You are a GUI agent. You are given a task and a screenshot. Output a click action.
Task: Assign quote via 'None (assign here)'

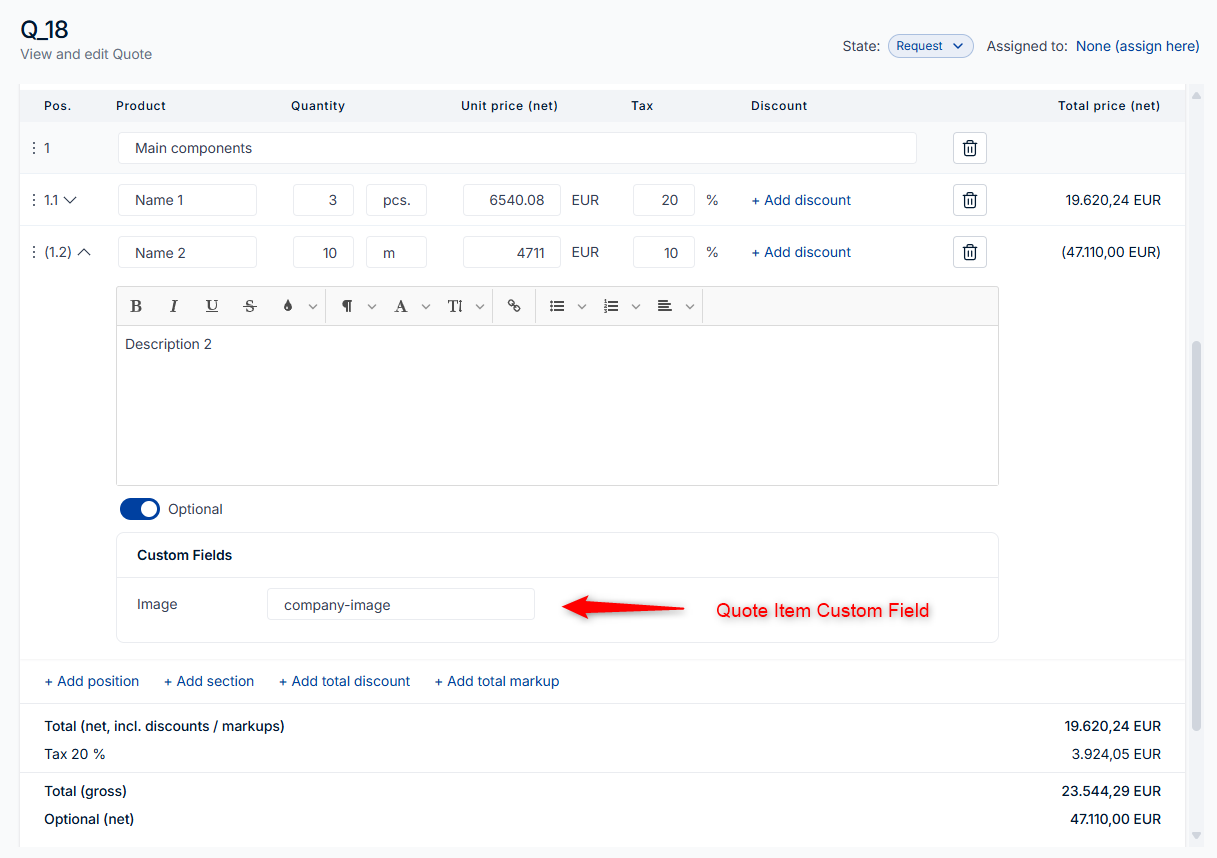coord(1137,46)
